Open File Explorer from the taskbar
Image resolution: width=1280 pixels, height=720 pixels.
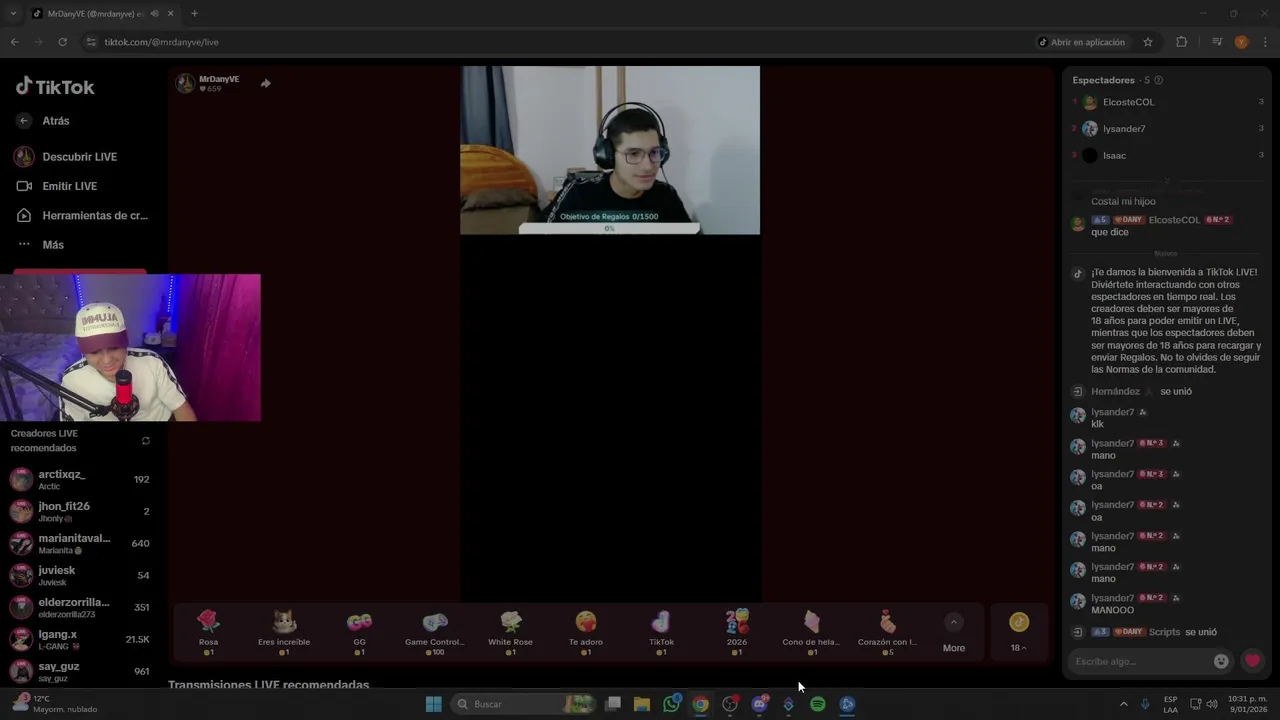642,704
